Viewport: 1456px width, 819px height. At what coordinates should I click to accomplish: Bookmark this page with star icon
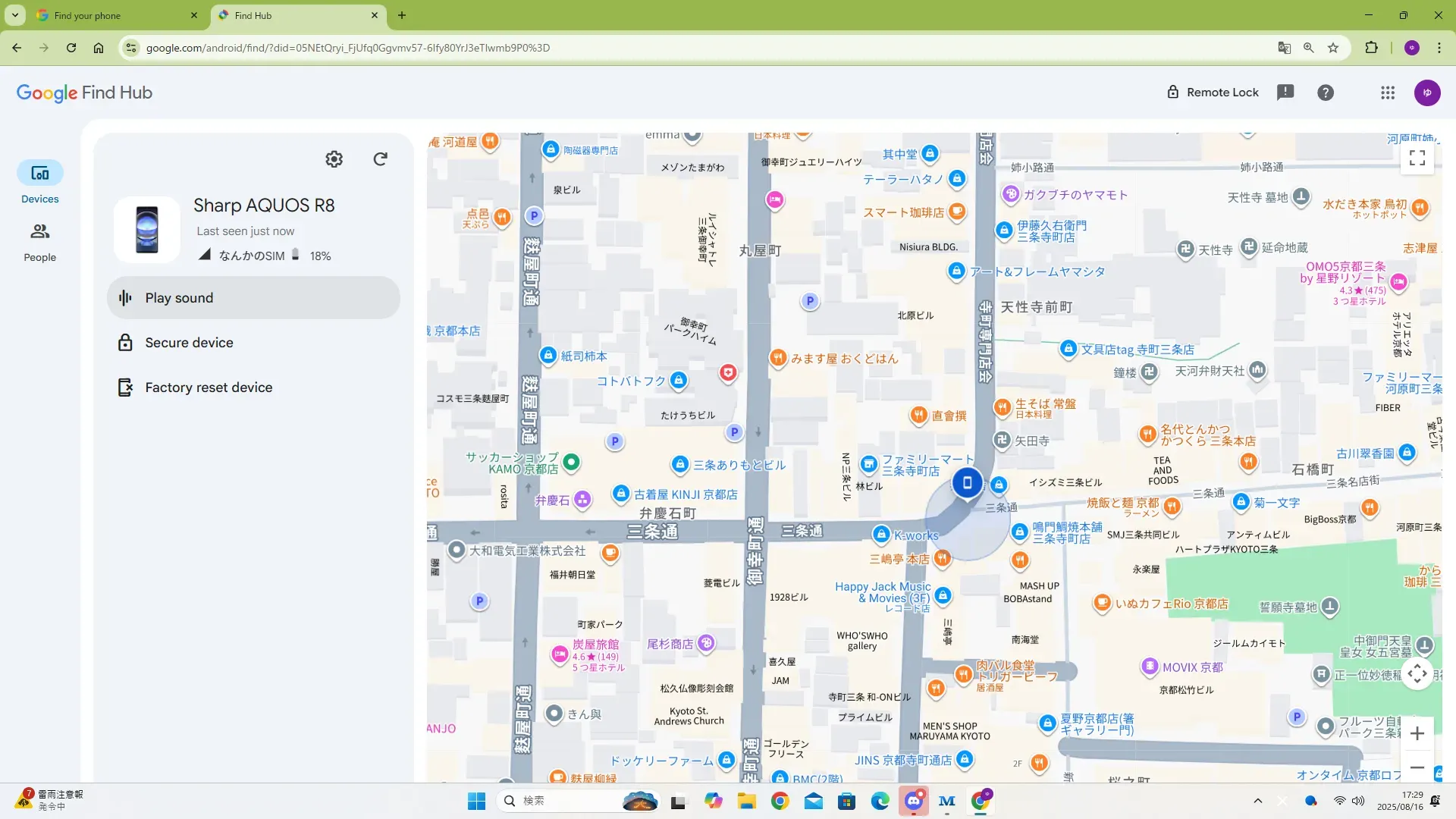point(1332,48)
